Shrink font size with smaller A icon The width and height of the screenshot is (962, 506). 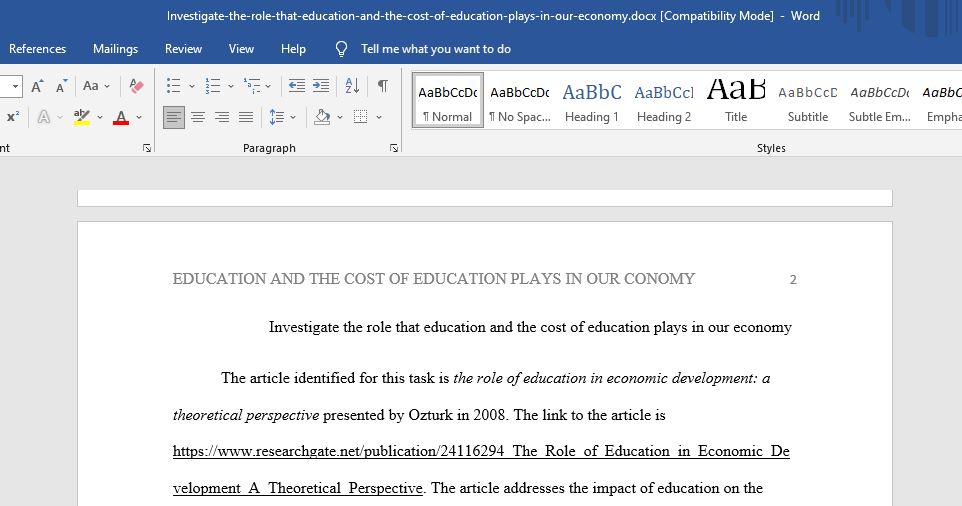pyautogui.click(x=61, y=86)
